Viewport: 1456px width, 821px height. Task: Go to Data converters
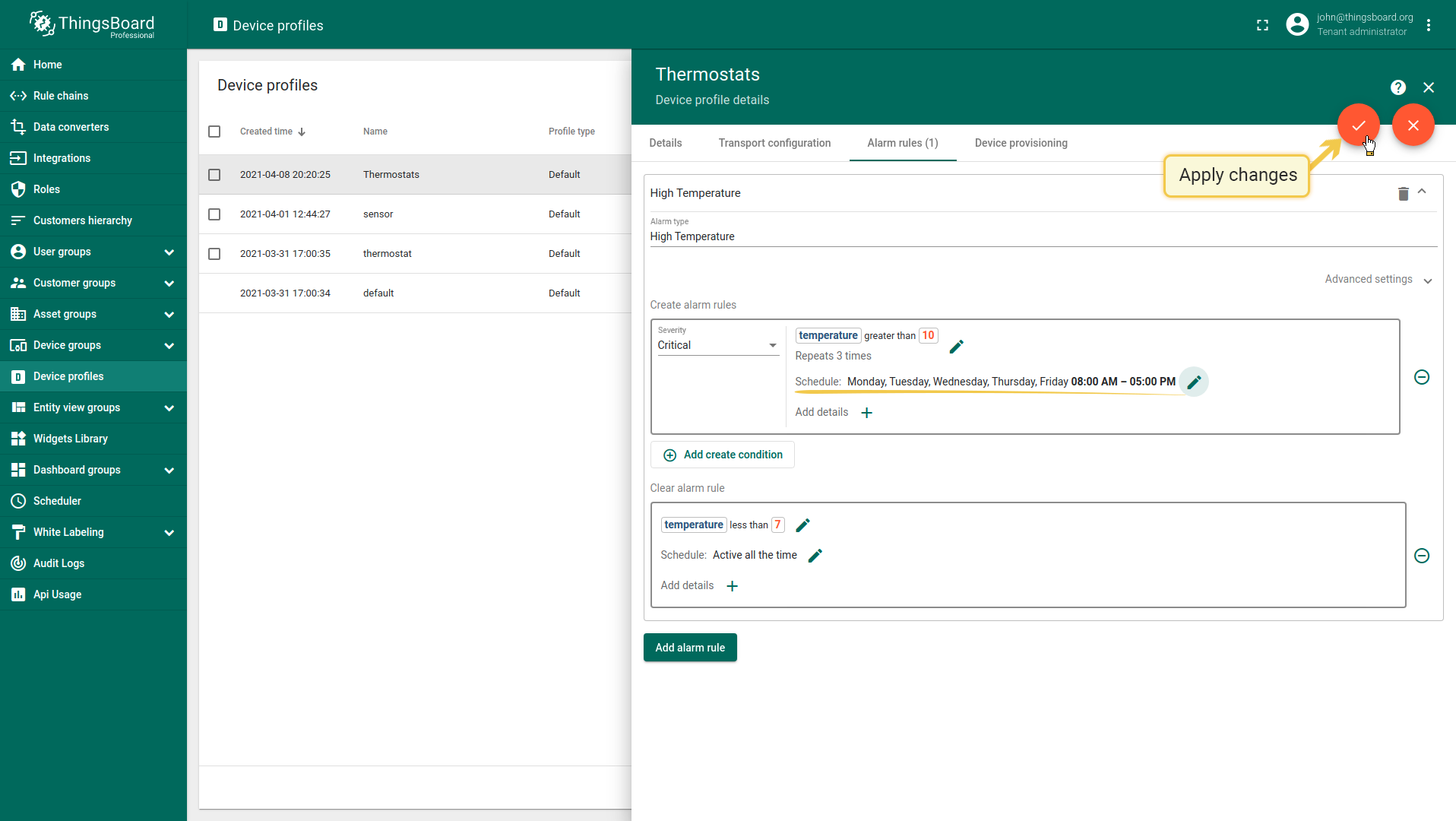pos(93,127)
